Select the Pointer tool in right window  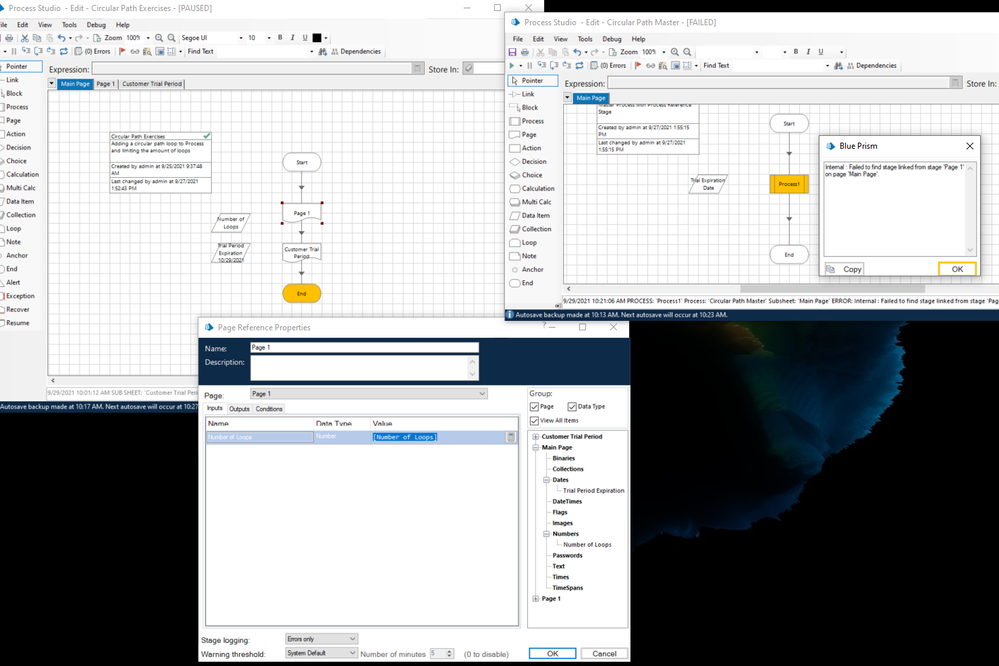pos(531,80)
